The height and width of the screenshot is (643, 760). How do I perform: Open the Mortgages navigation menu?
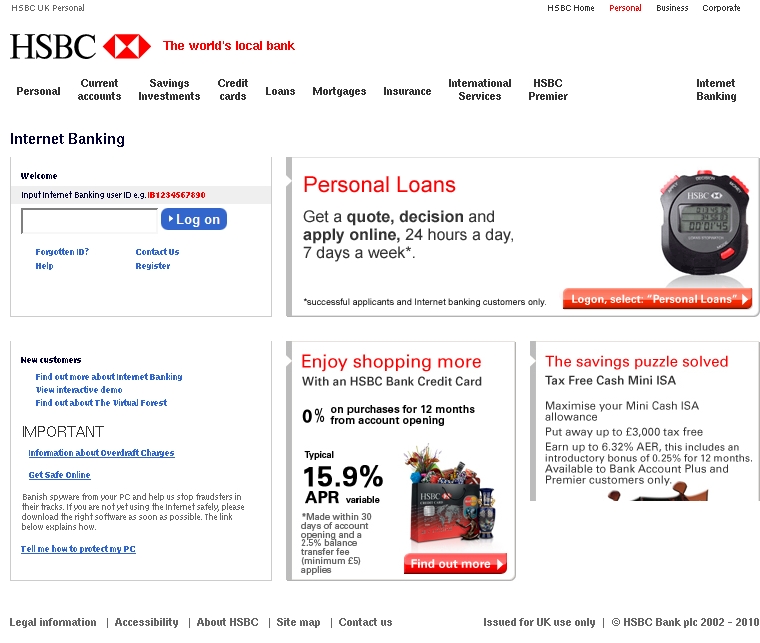339,91
